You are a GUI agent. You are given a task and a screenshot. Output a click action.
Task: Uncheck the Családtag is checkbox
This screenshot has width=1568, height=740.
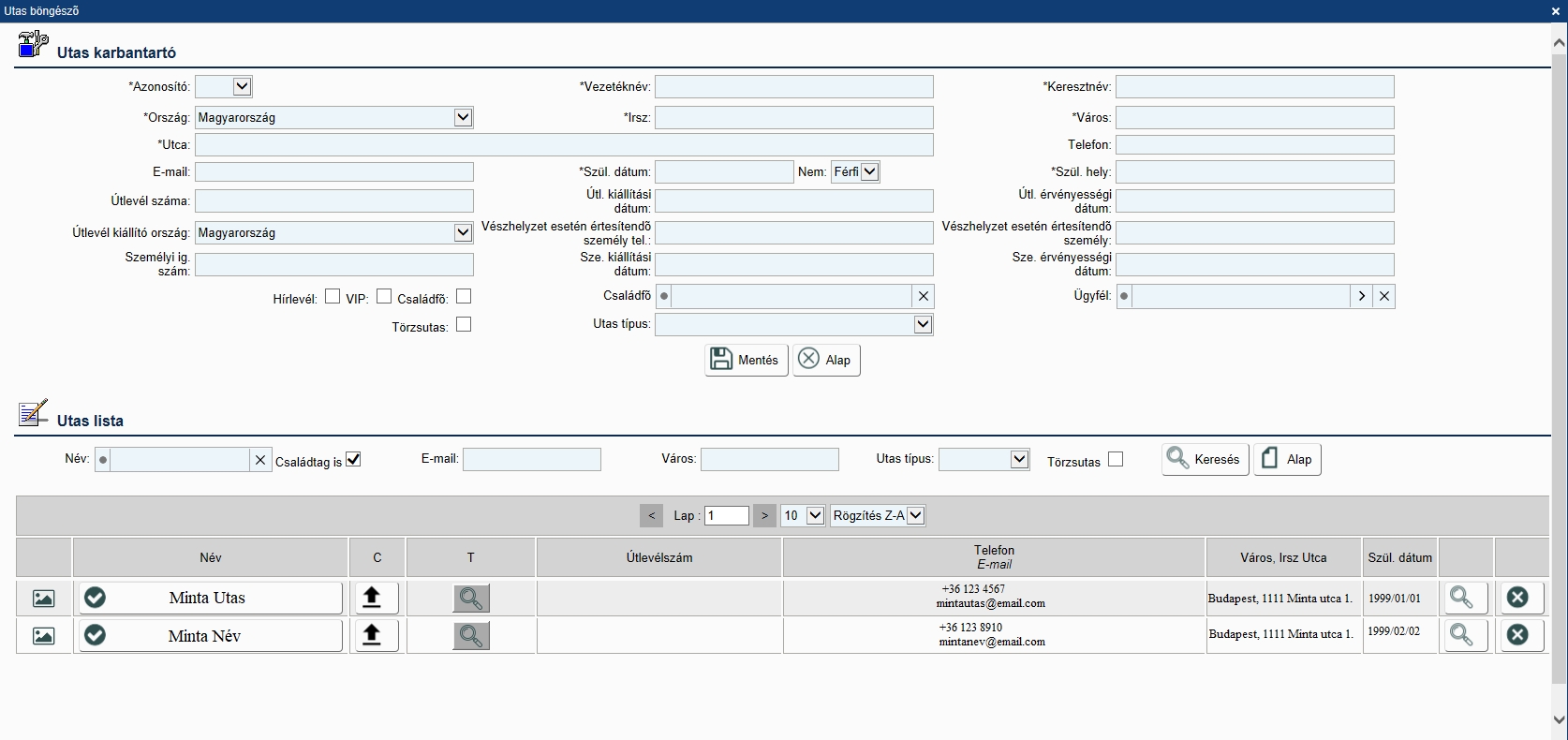[353, 460]
